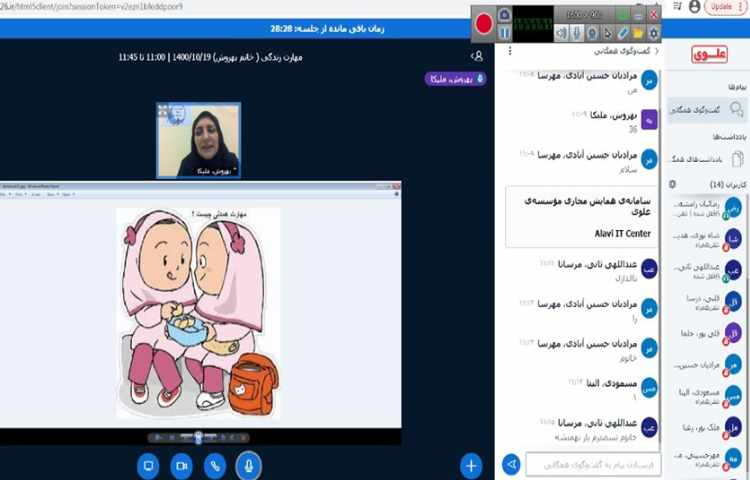Collapse the public chat panel with chevron
The height and width of the screenshot is (480, 750).
click(x=656, y=51)
